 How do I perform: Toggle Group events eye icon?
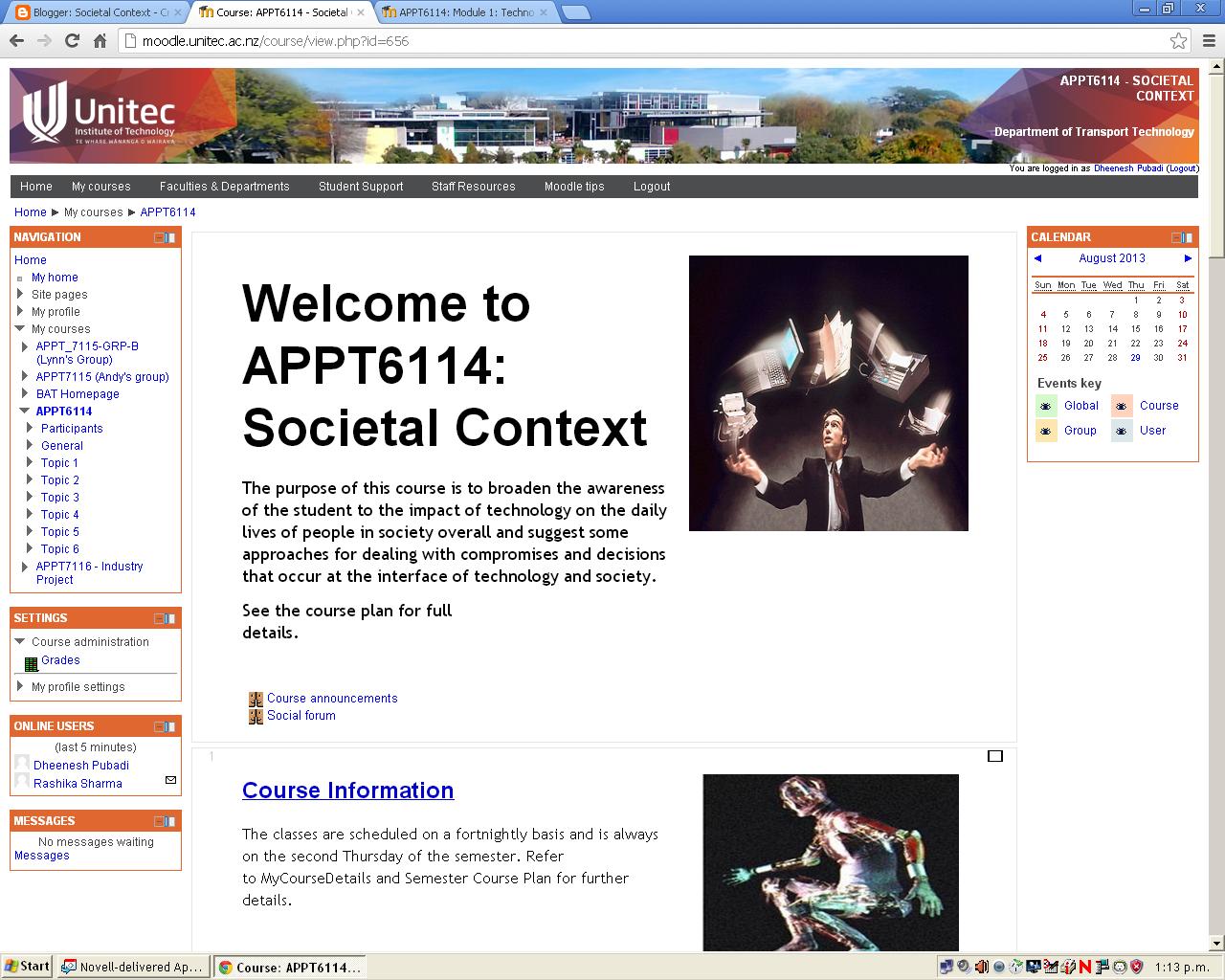pyautogui.click(x=1046, y=431)
